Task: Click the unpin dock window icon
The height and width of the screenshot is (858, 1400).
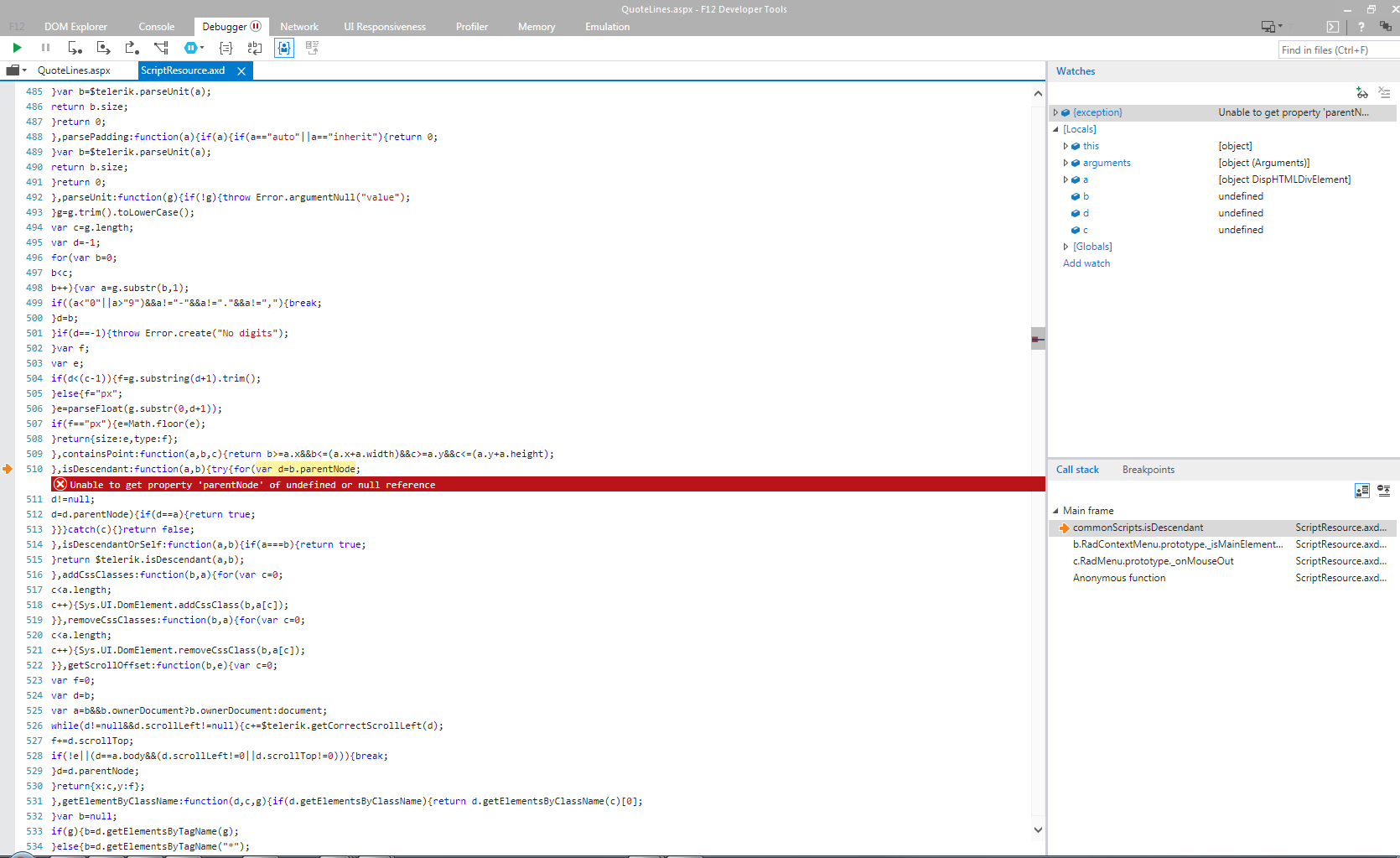Action: [x=1386, y=27]
